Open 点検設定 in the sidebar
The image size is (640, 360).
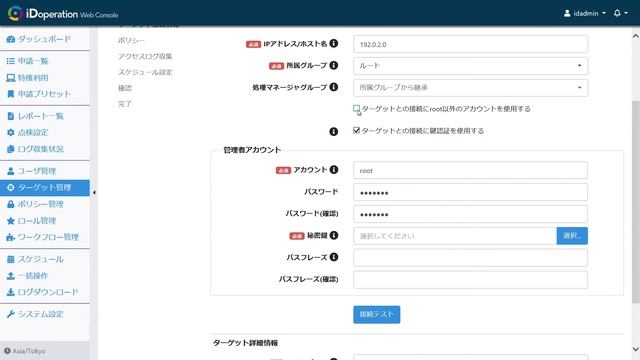(x=27, y=133)
